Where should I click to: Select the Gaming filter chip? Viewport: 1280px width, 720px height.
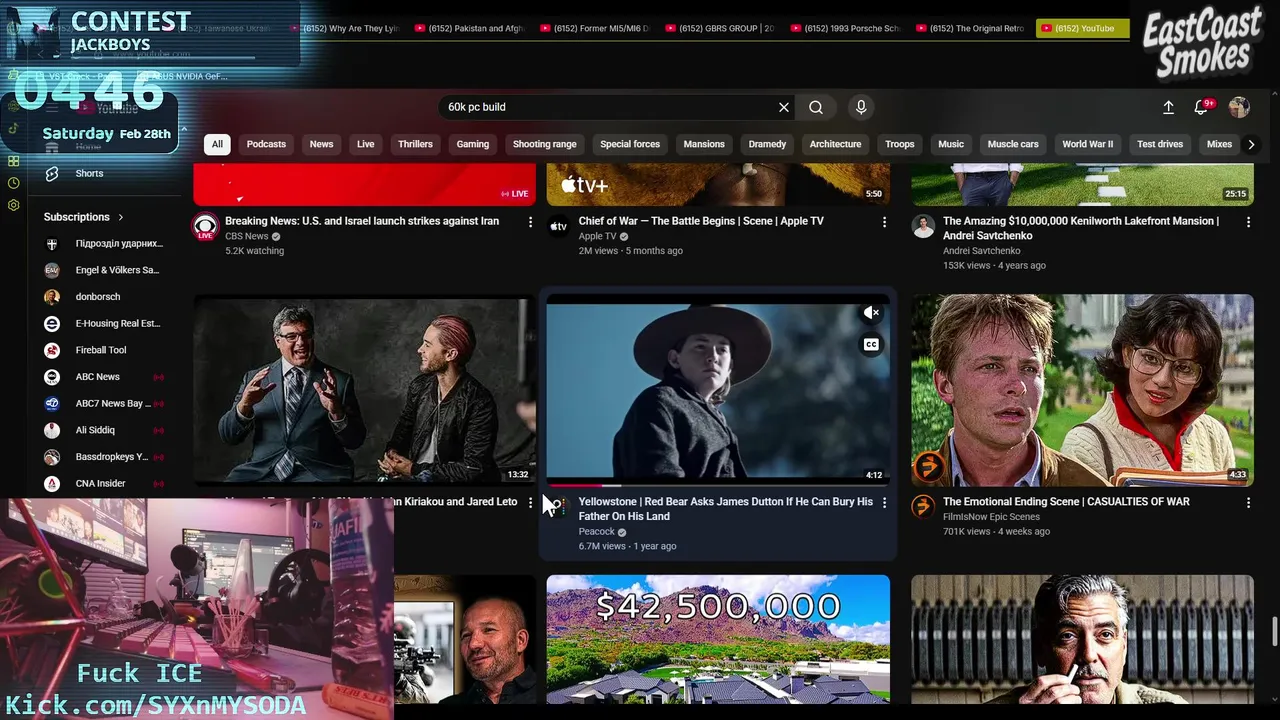pyautogui.click(x=473, y=144)
